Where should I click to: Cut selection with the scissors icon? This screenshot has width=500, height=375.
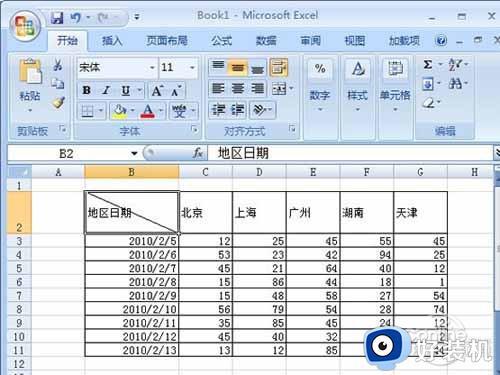click(x=58, y=65)
